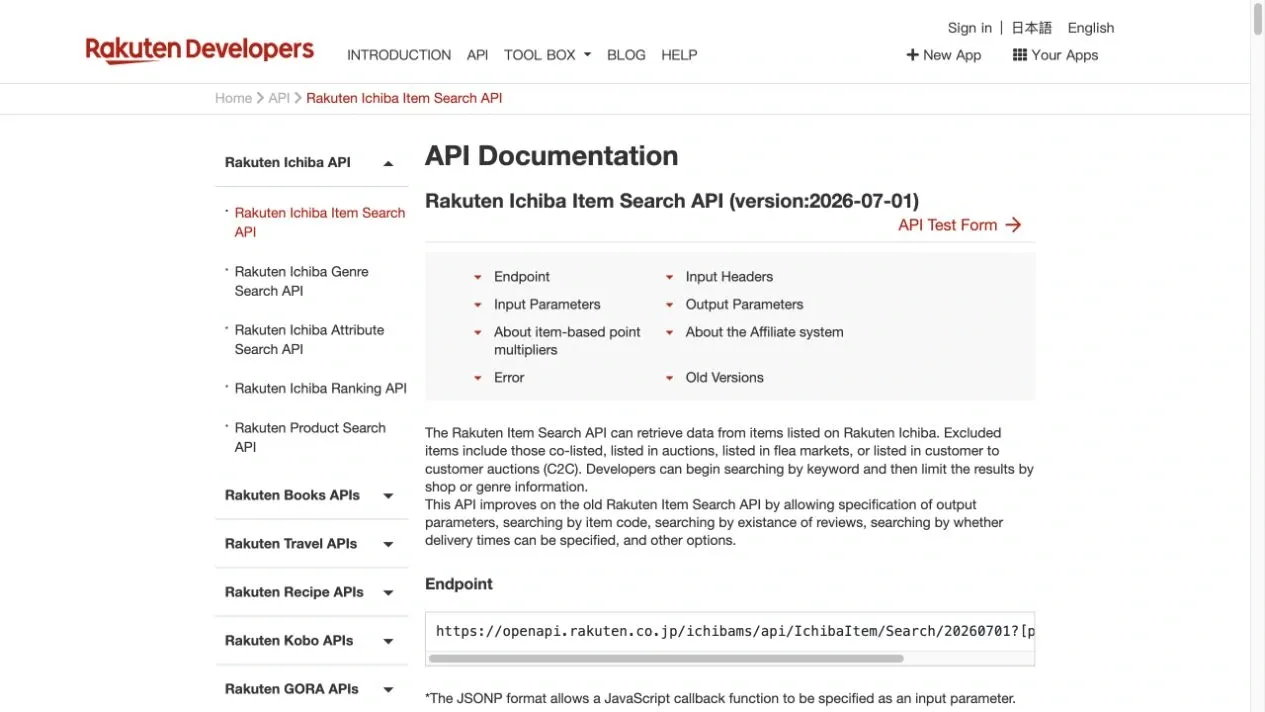The image size is (1265, 712).
Task: Select Rakuten Ichiba Attribute Search API in the sidebar
Action: (310, 339)
